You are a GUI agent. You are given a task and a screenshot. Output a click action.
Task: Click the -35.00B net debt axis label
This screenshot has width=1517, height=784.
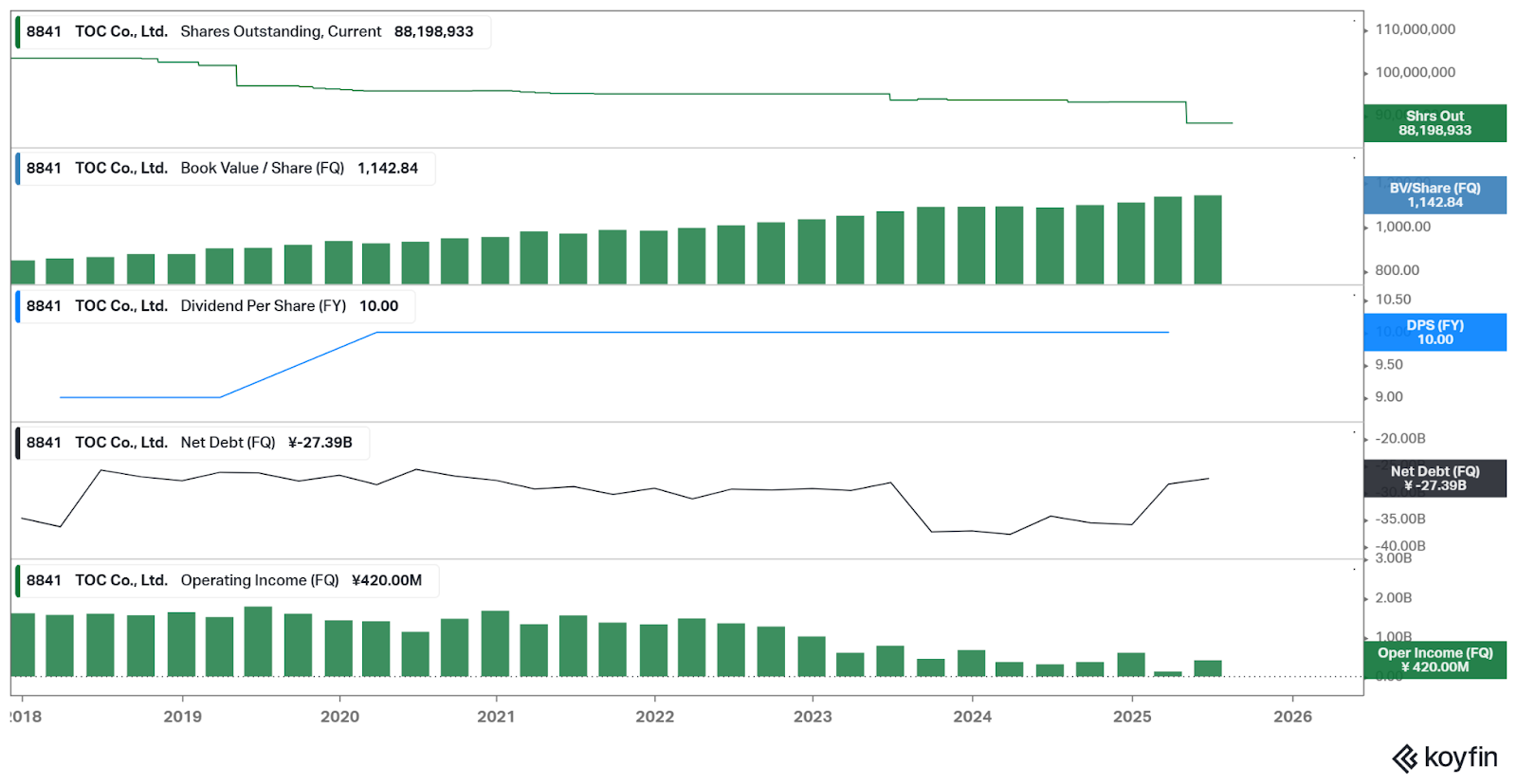(1399, 520)
